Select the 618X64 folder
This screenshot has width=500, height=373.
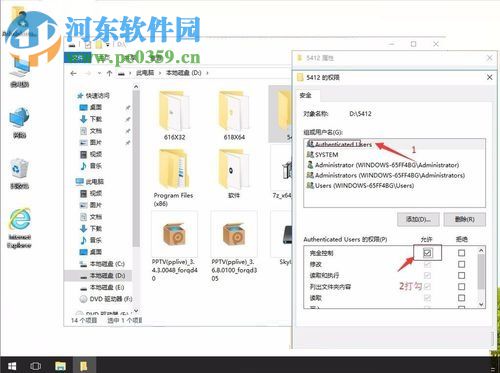(234, 116)
